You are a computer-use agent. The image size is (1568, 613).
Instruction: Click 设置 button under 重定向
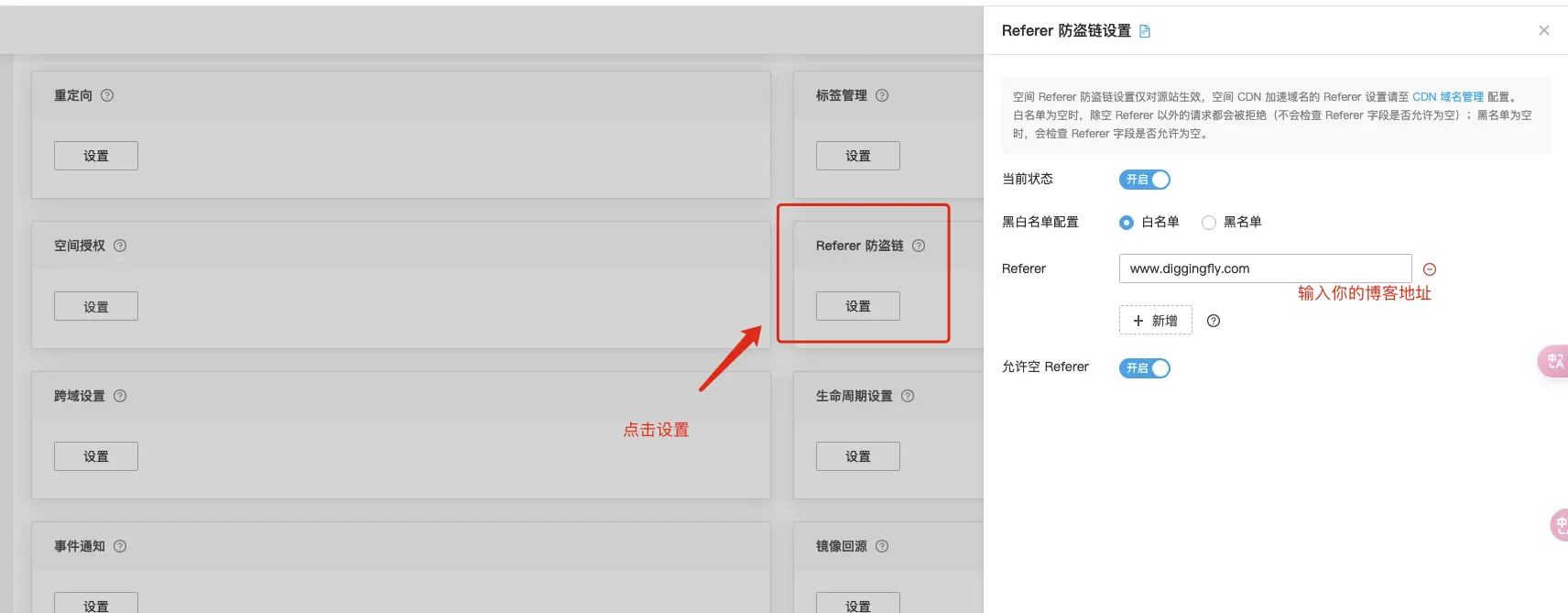96,156
